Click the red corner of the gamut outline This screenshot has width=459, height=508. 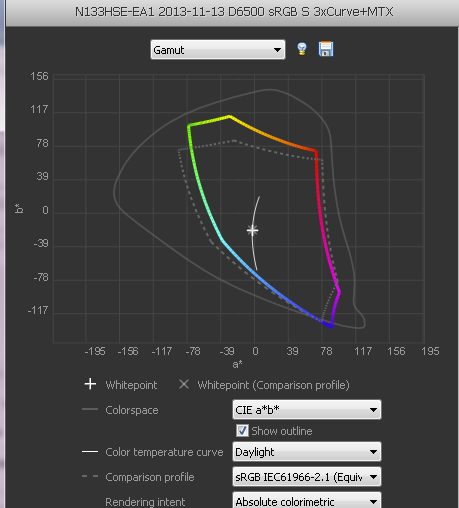point(316,152)
